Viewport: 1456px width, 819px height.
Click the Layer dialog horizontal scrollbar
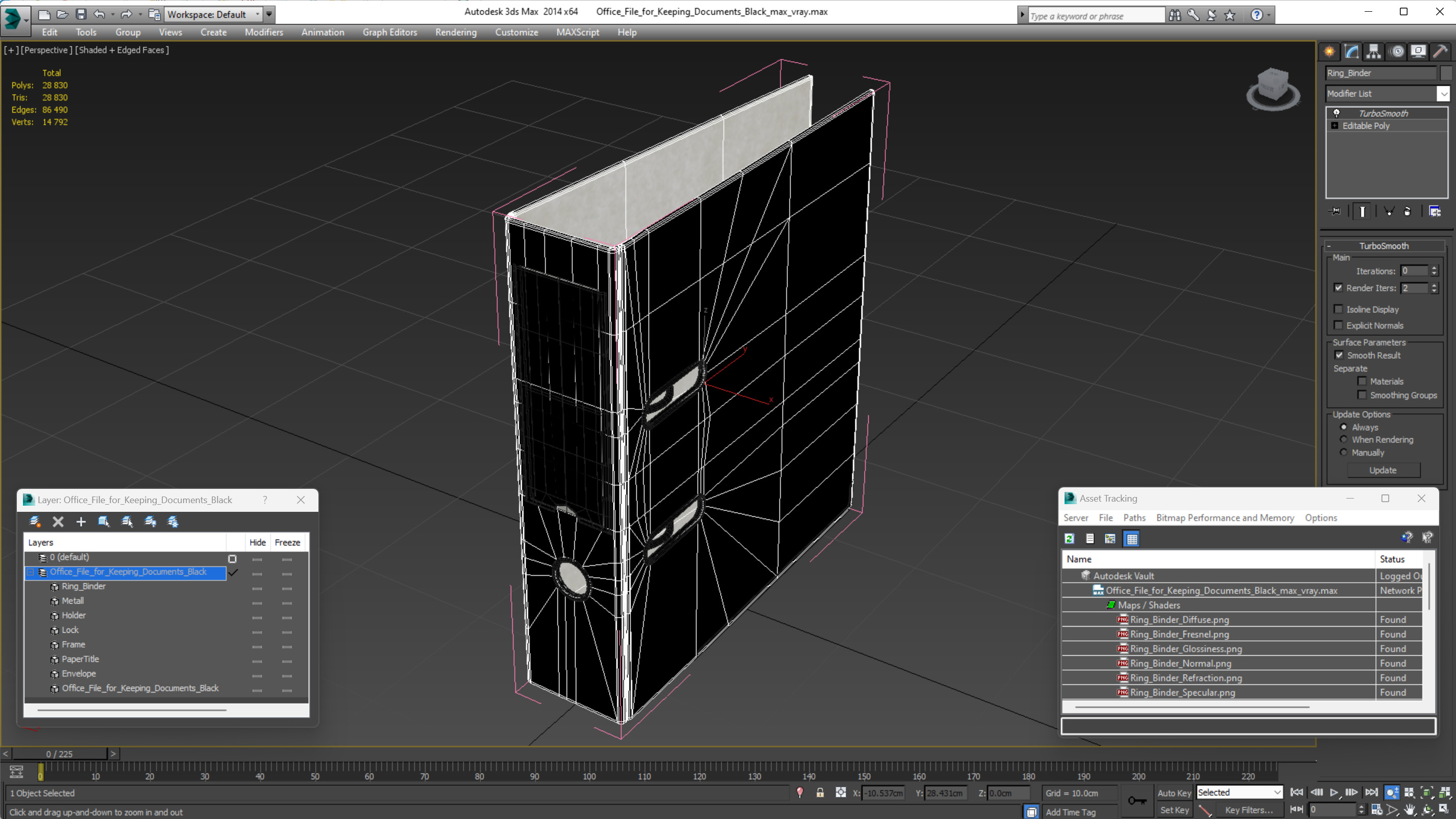tap(132, 709)
